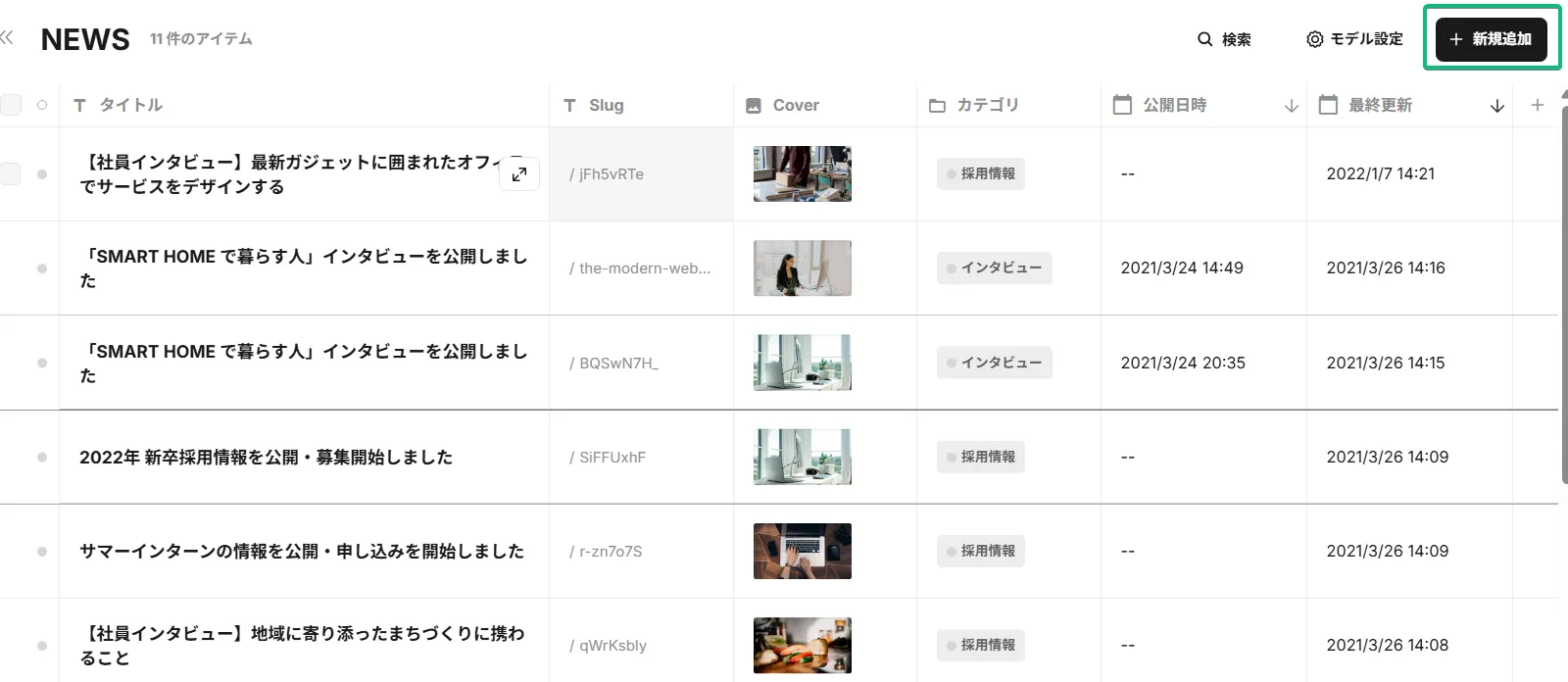Image resolution: width=1568 pixels, height=682 pixels.
Task: Click the search magnifier icon
Action: pyautogui.click(x=1205, y=39)
